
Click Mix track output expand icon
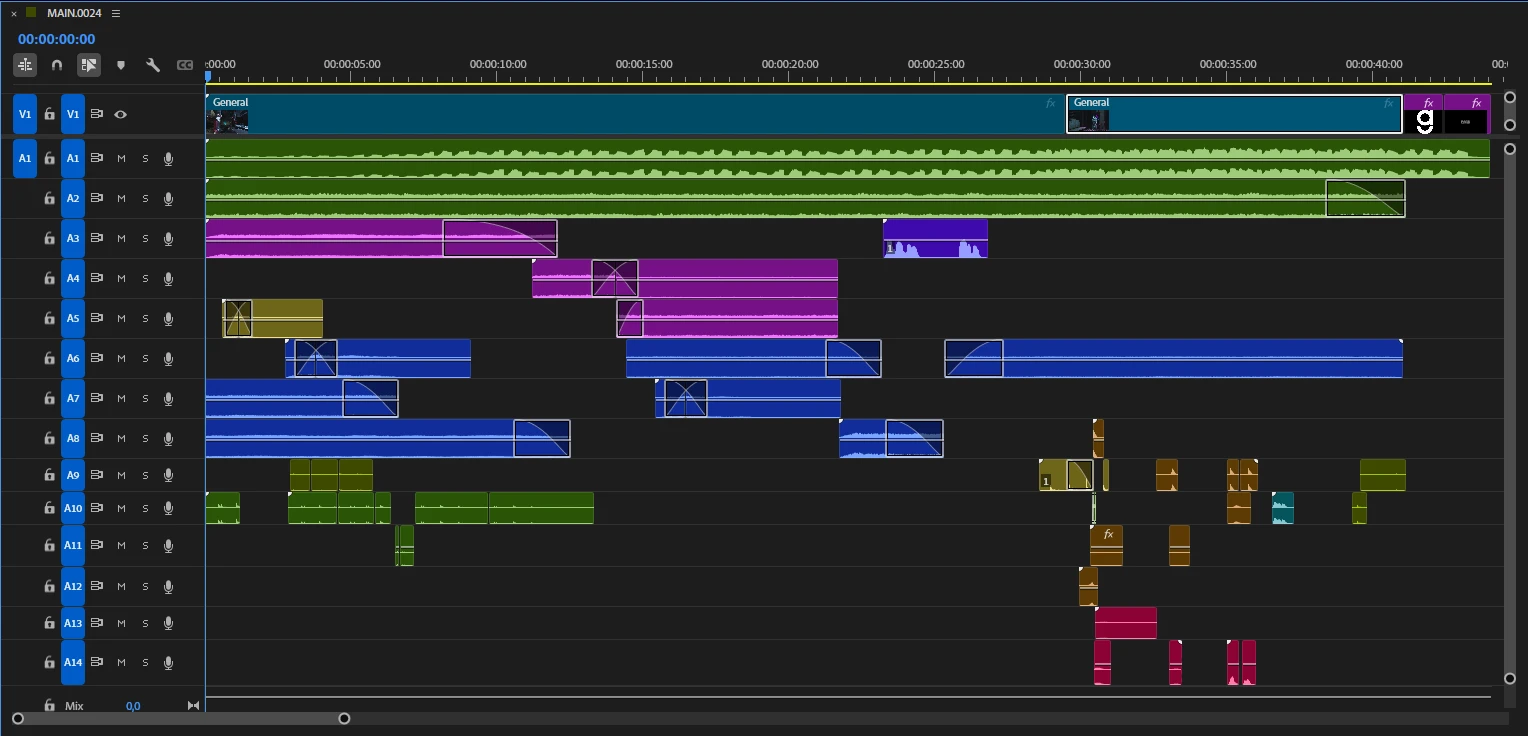[x=193, y=706]
